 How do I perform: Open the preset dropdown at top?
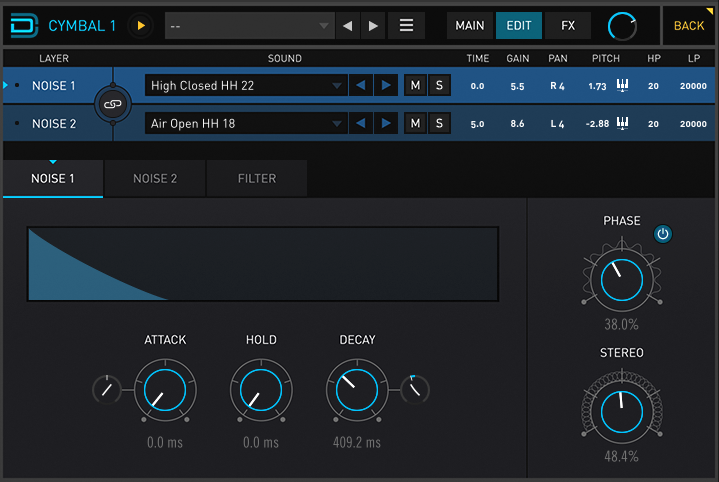249,25
